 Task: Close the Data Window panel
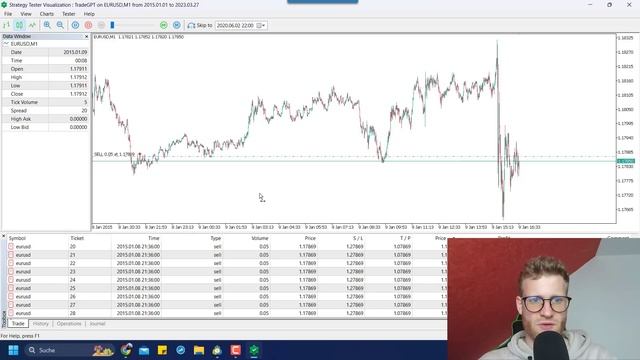[87, 37]
